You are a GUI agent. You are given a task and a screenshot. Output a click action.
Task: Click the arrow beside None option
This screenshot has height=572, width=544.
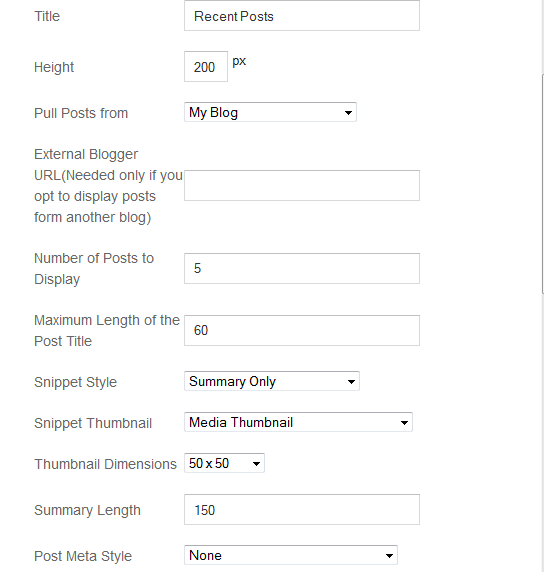coord(389,556)
